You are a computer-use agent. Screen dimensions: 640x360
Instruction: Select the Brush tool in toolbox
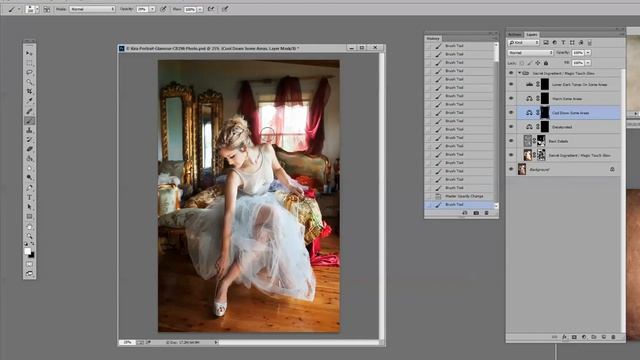tap(29, 121)
